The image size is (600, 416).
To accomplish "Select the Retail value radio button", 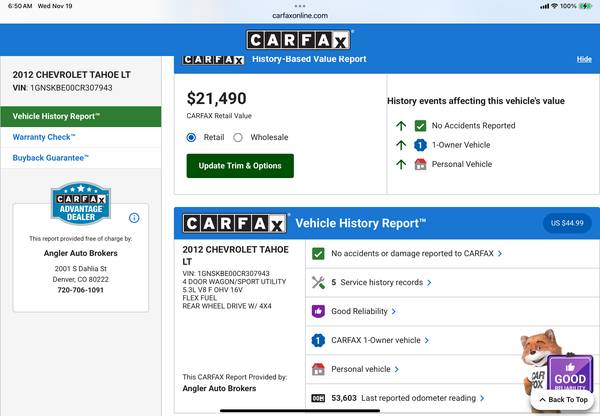I will [192, 137].
